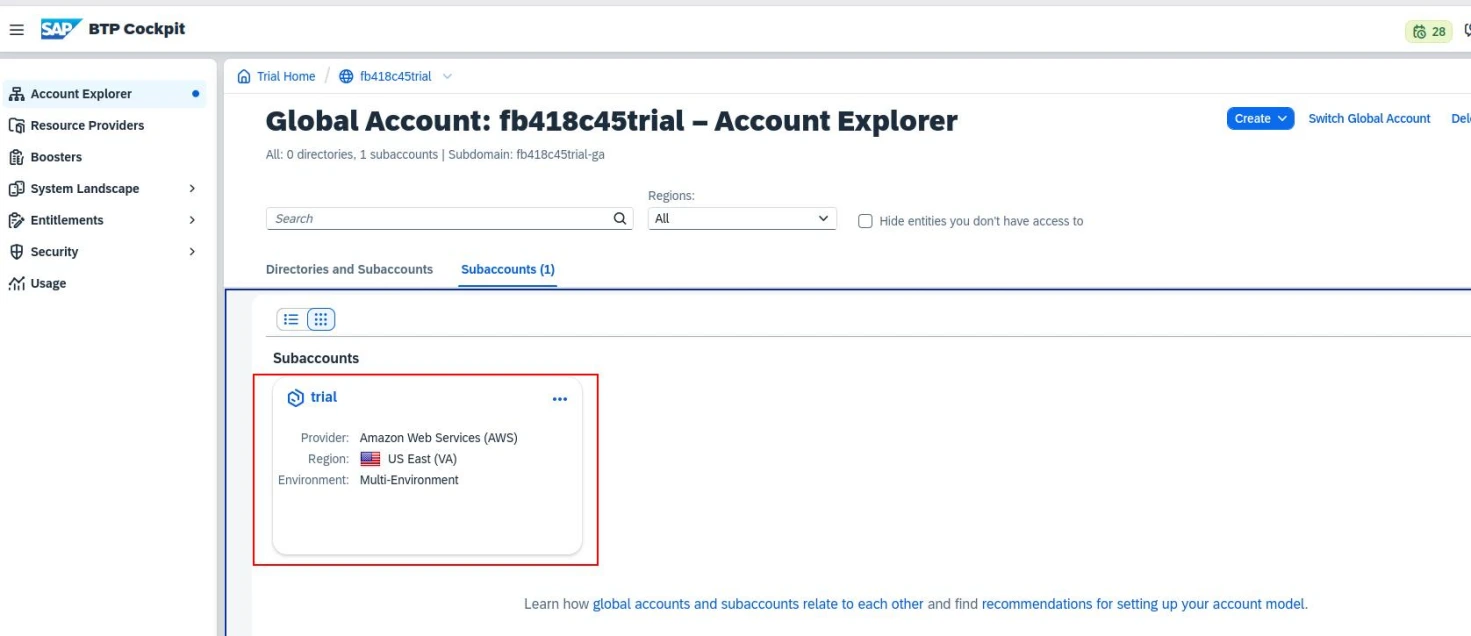The image size is (1471, 636).
Task: Click the SAP logo
Action: 60,29
